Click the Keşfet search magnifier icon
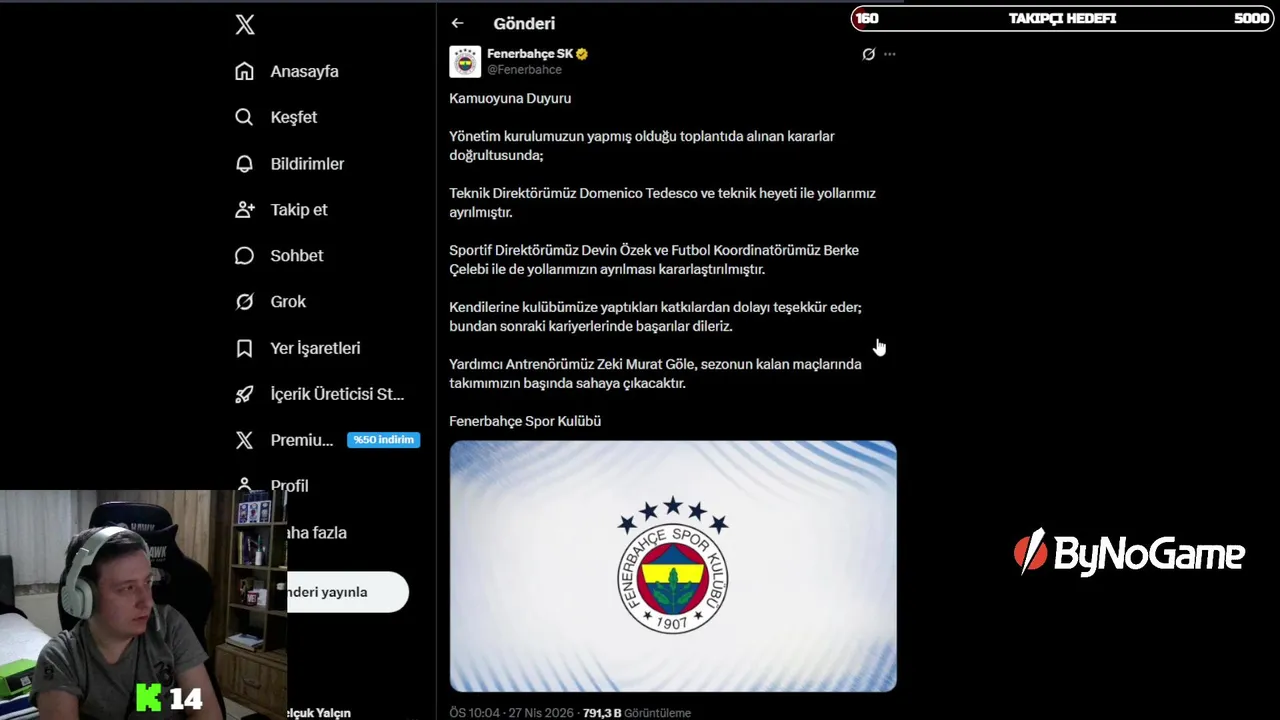Viewport: 1280px width, 720px height. tap(244, 117)
